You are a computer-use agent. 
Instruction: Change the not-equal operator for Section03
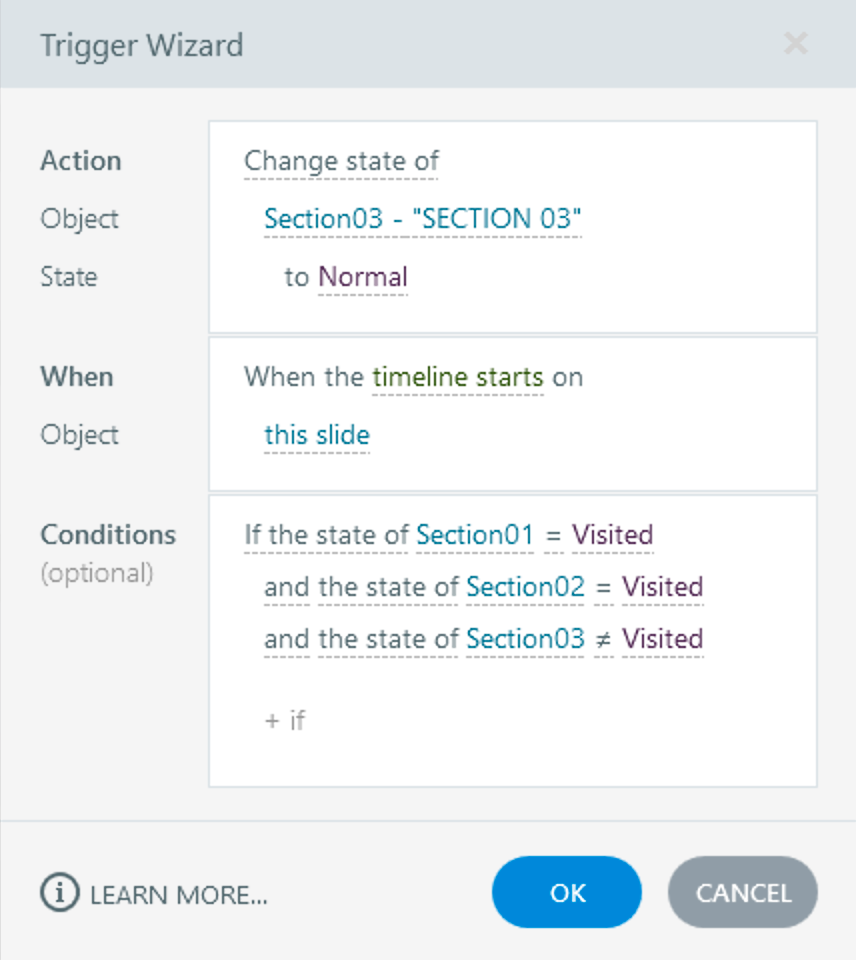pos(603,639)
